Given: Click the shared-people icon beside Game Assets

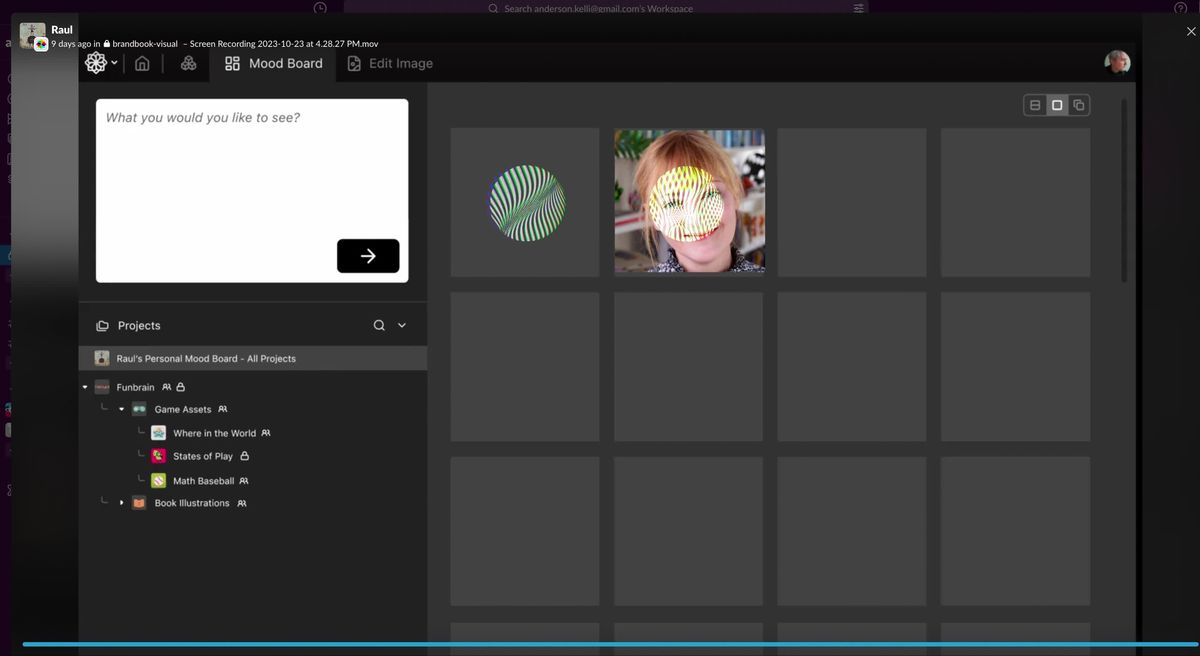Looking at the screenshot, I should tap(223, 409).
